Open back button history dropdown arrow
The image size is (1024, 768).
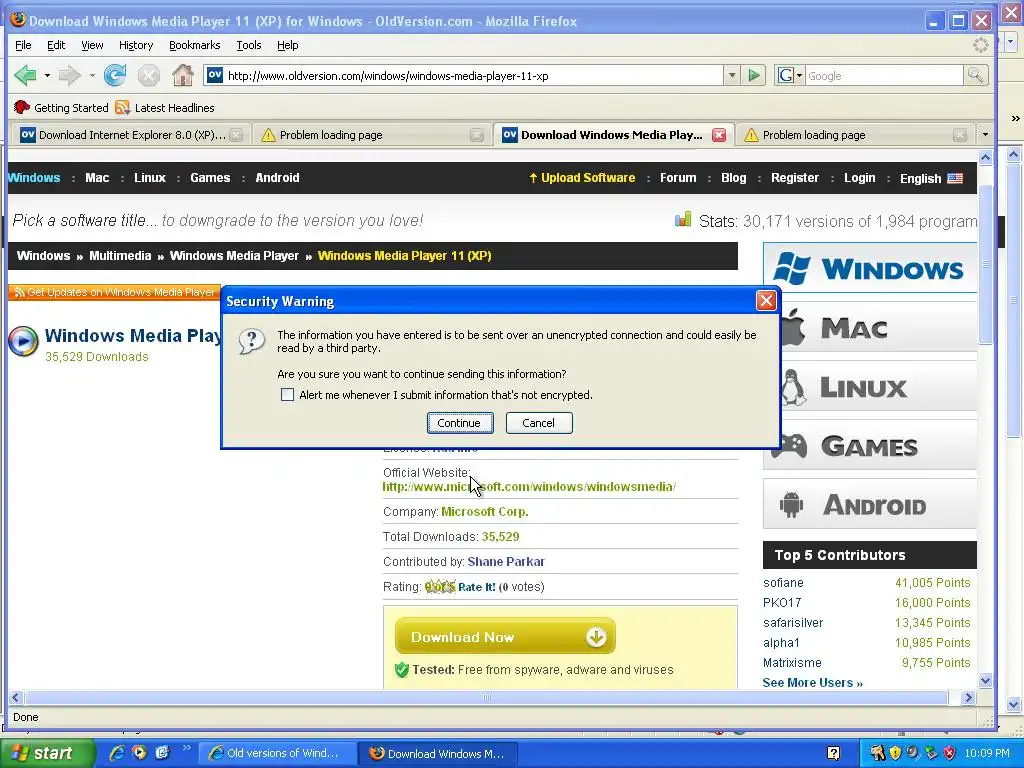pyautogui.click(x=47, y=76)
